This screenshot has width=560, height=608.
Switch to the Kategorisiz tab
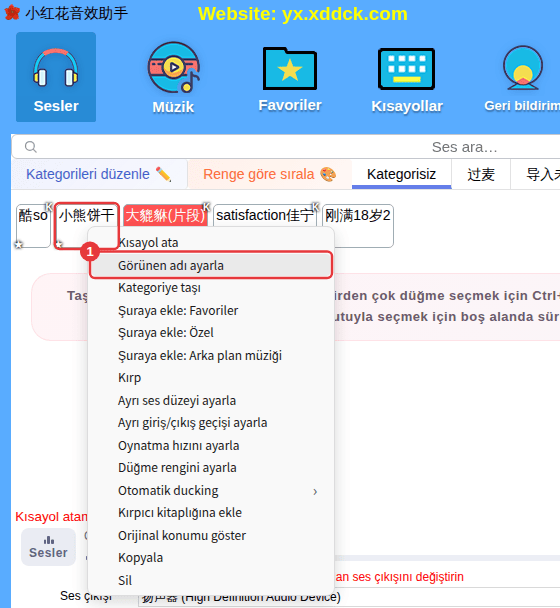pos(401,174)
